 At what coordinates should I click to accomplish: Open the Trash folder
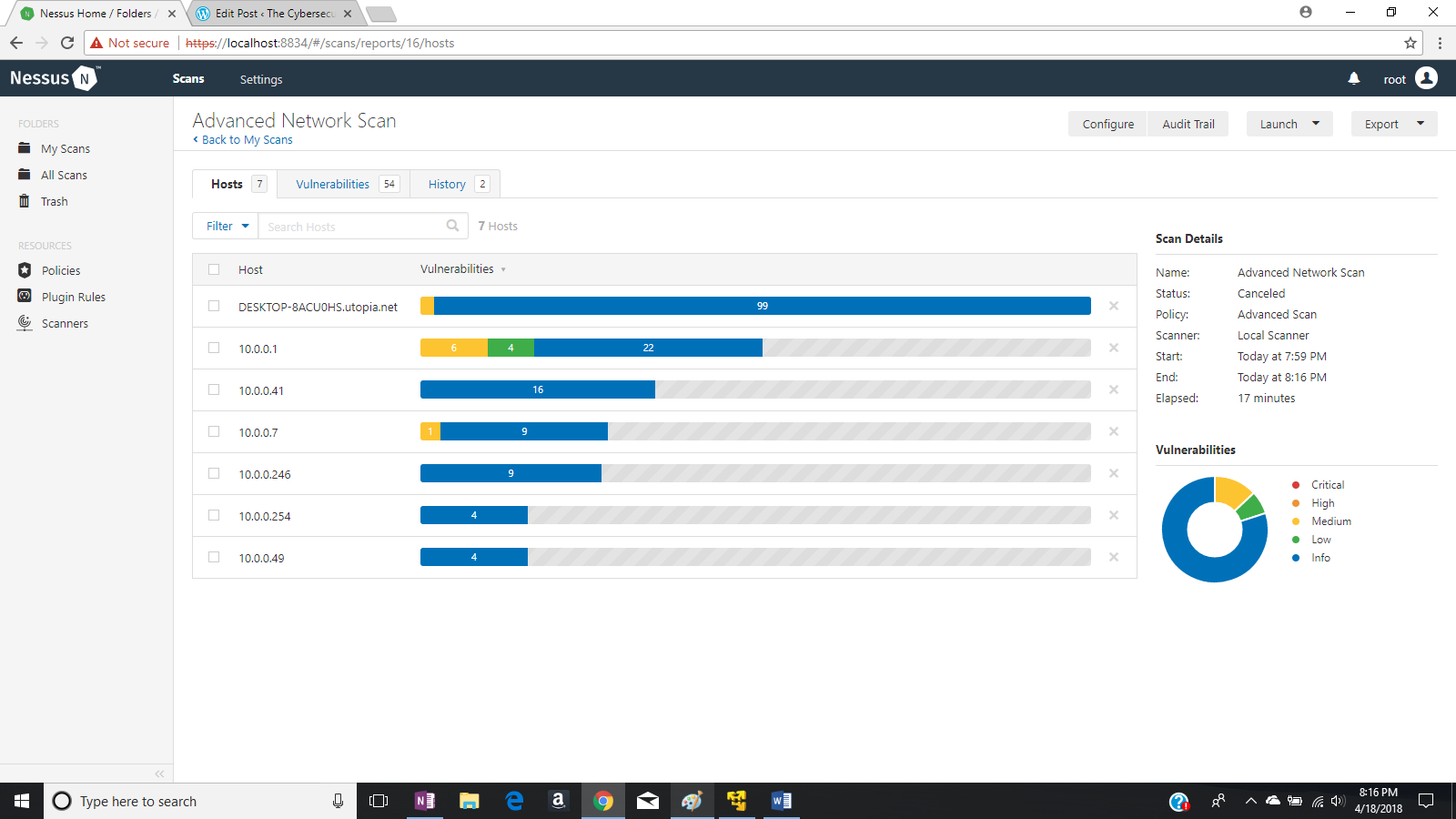54,201
